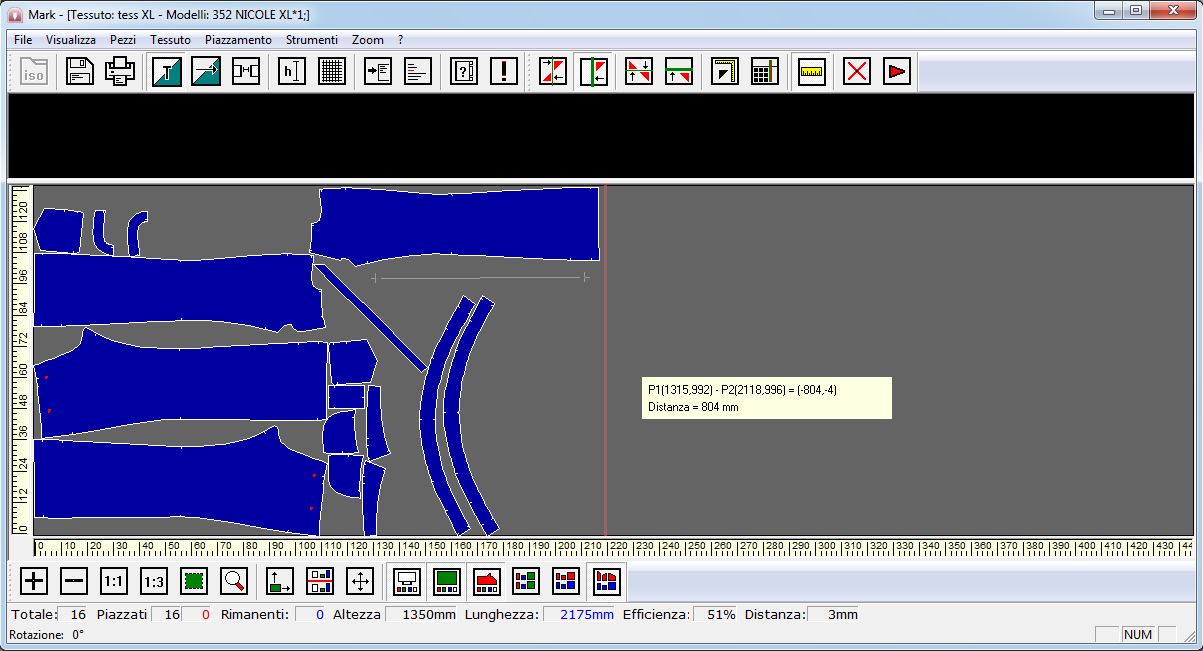This screenshot has height=651, width=1203.
Task: Click the question mark info icon
Action: [x=464, y=72]
